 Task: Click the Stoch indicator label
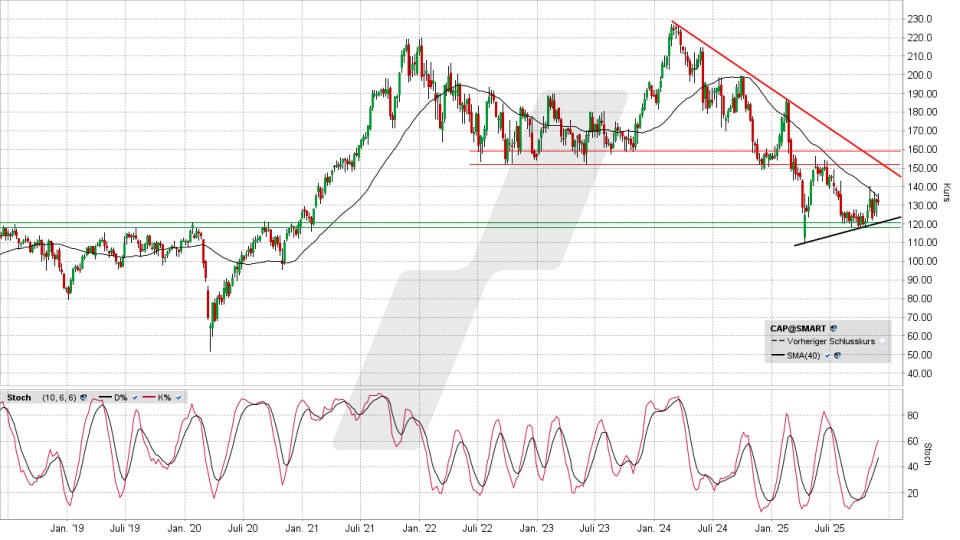coord(19,398)
